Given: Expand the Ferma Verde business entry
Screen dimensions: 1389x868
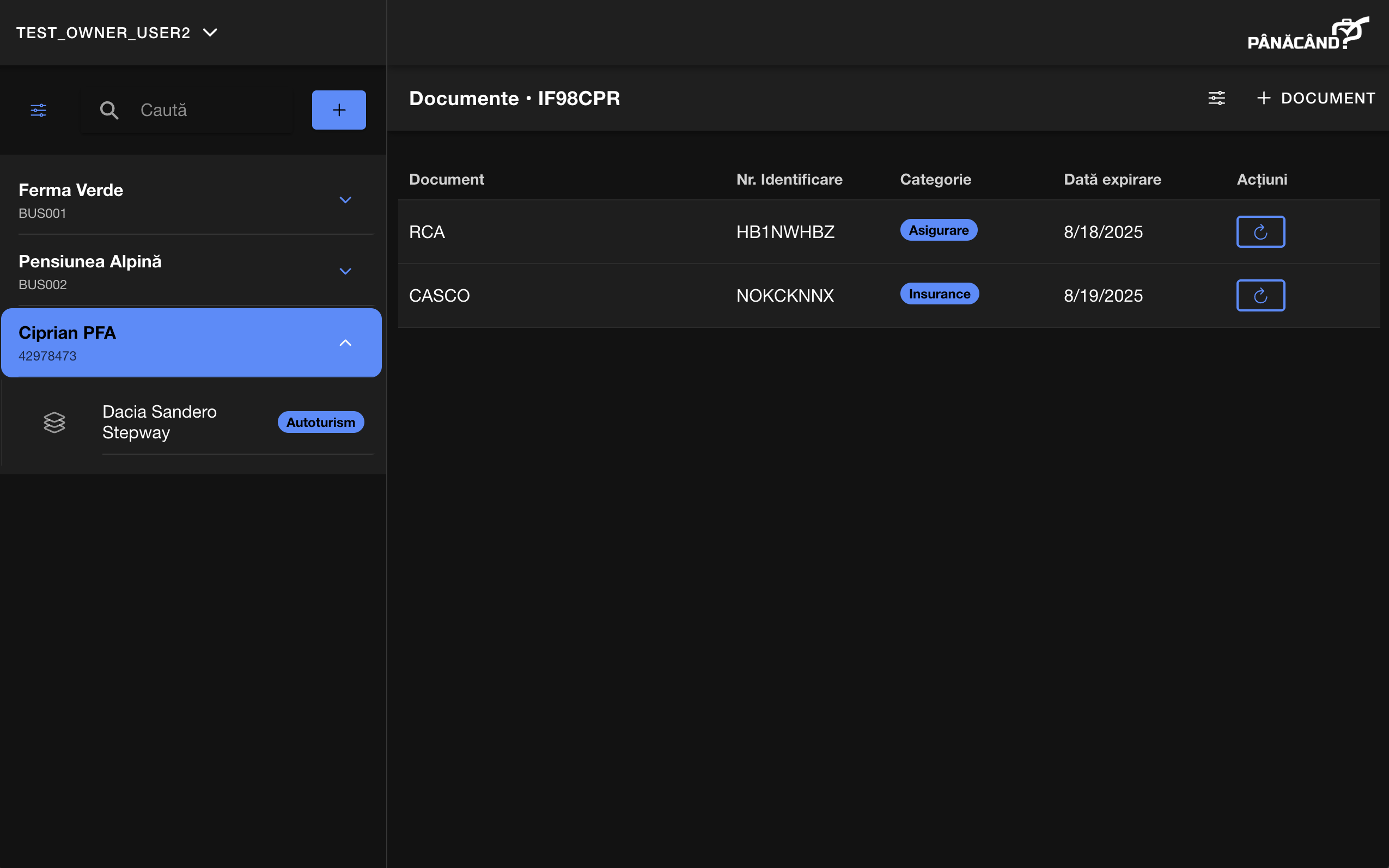Looking at the screenshot, I should point(345,199).
